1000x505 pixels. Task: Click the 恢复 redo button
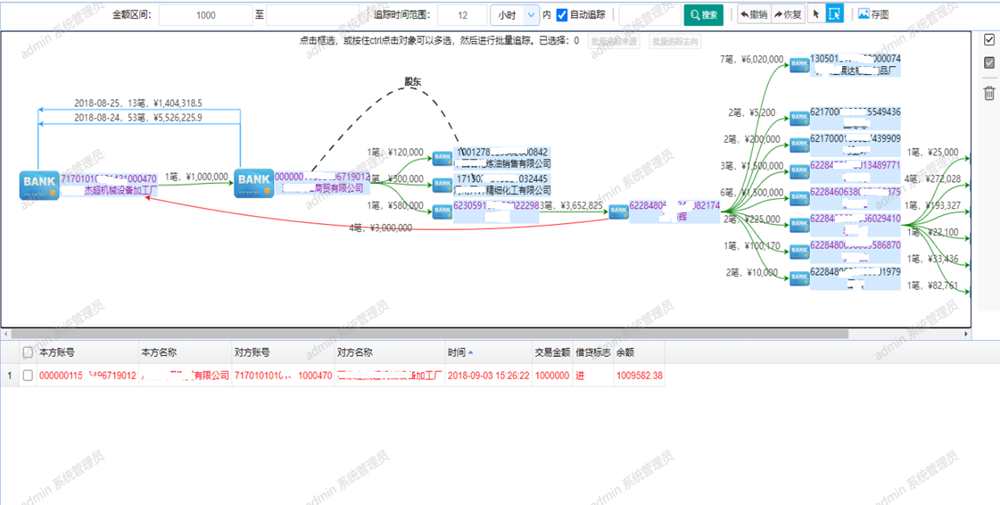788,15
